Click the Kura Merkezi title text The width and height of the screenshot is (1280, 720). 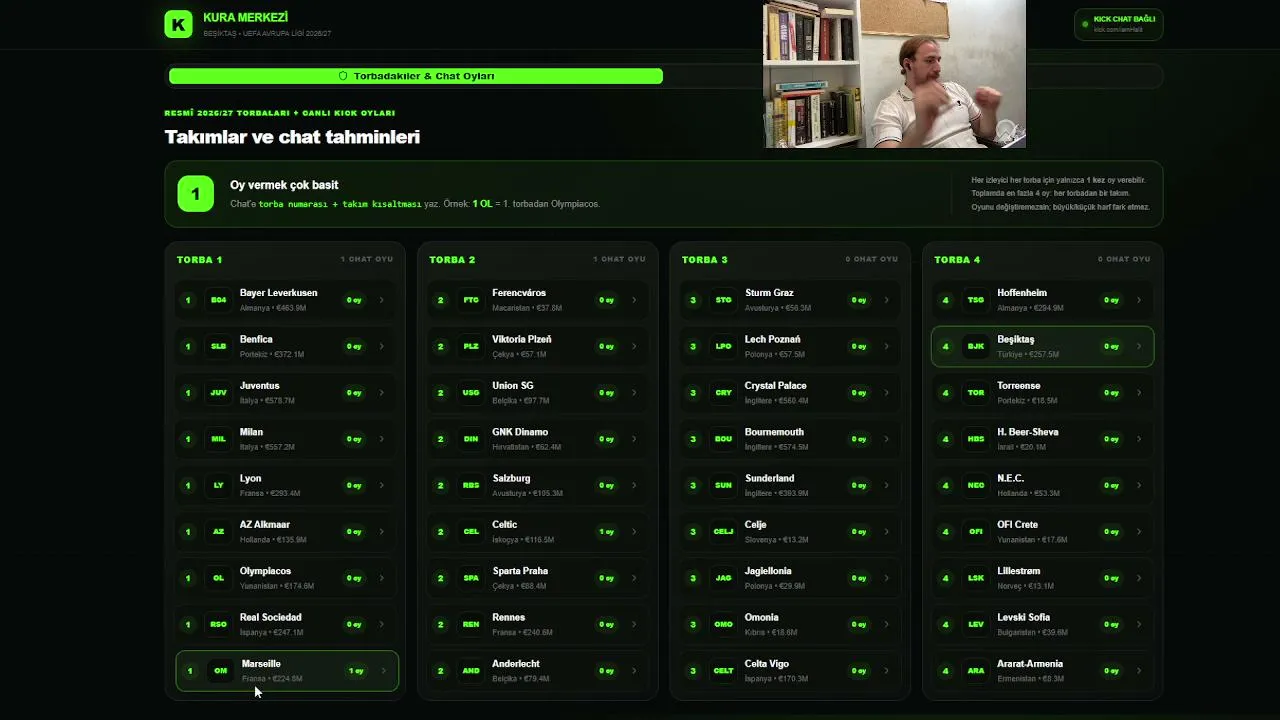point(245,18)
